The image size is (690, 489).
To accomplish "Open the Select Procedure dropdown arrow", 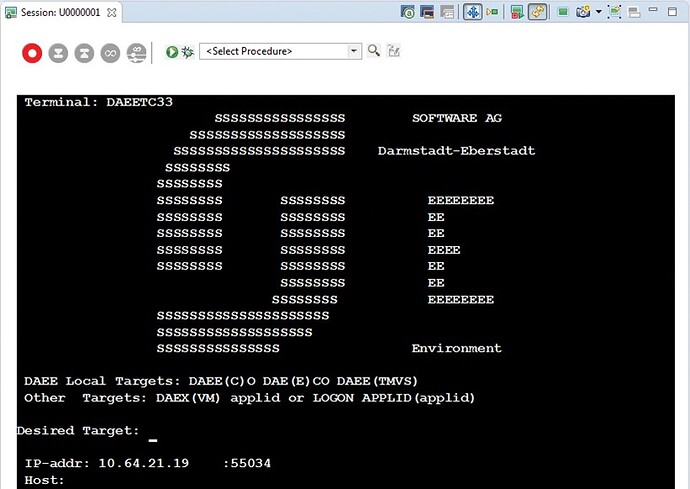I will pyautogui.click(x=353, y=51).
